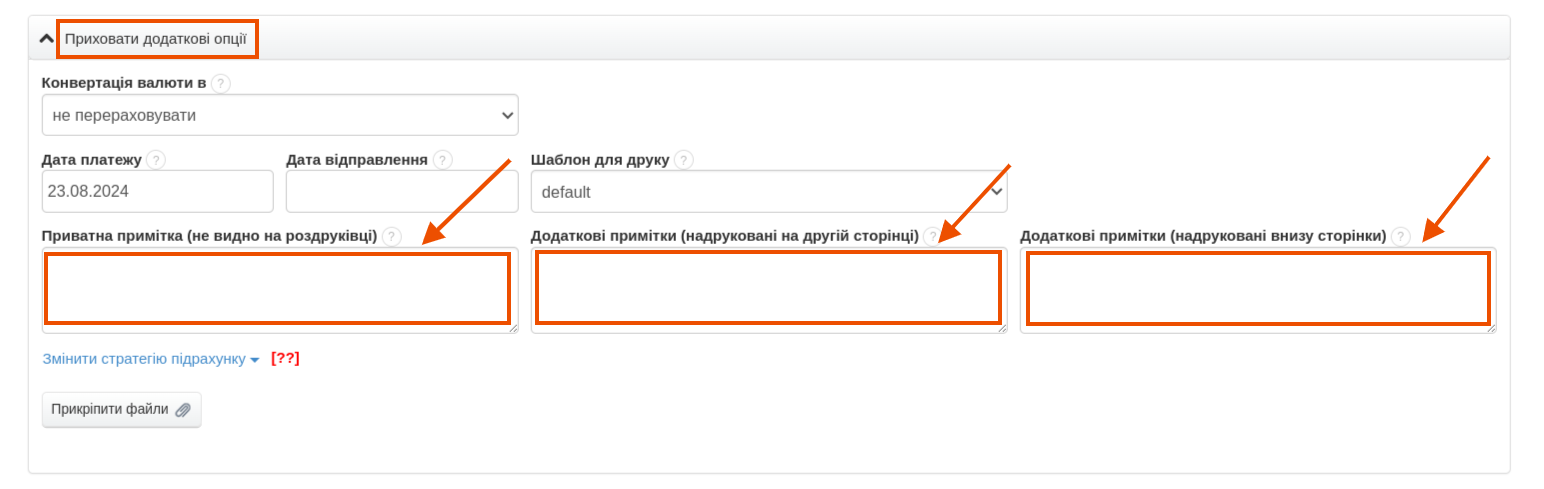The height and width of the screenshot is (489, 1544).
Task: Click the red [??] link
Action: [285, 359]
